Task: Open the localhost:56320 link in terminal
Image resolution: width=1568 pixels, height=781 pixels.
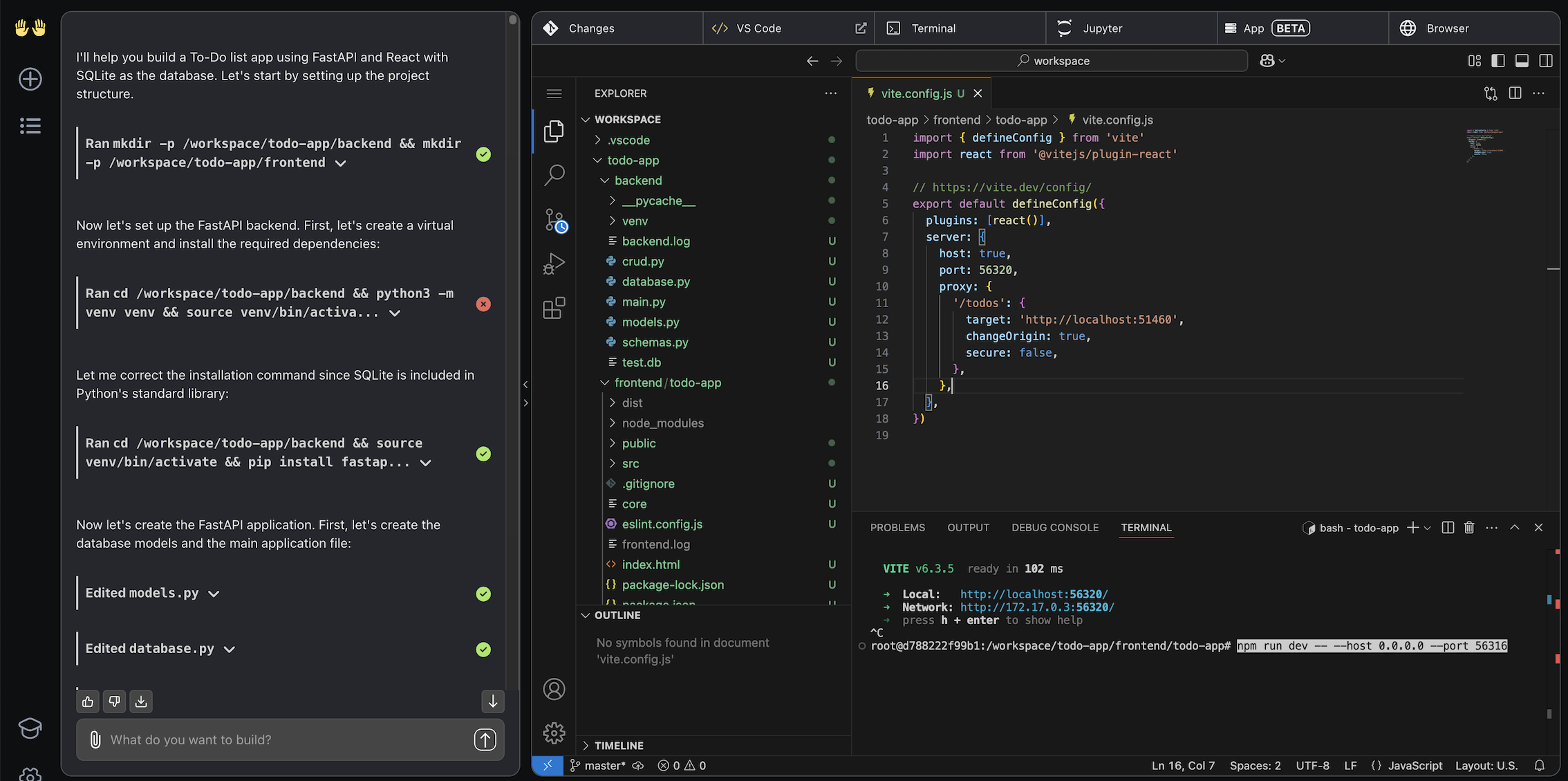Action: tap(1033, 594)
